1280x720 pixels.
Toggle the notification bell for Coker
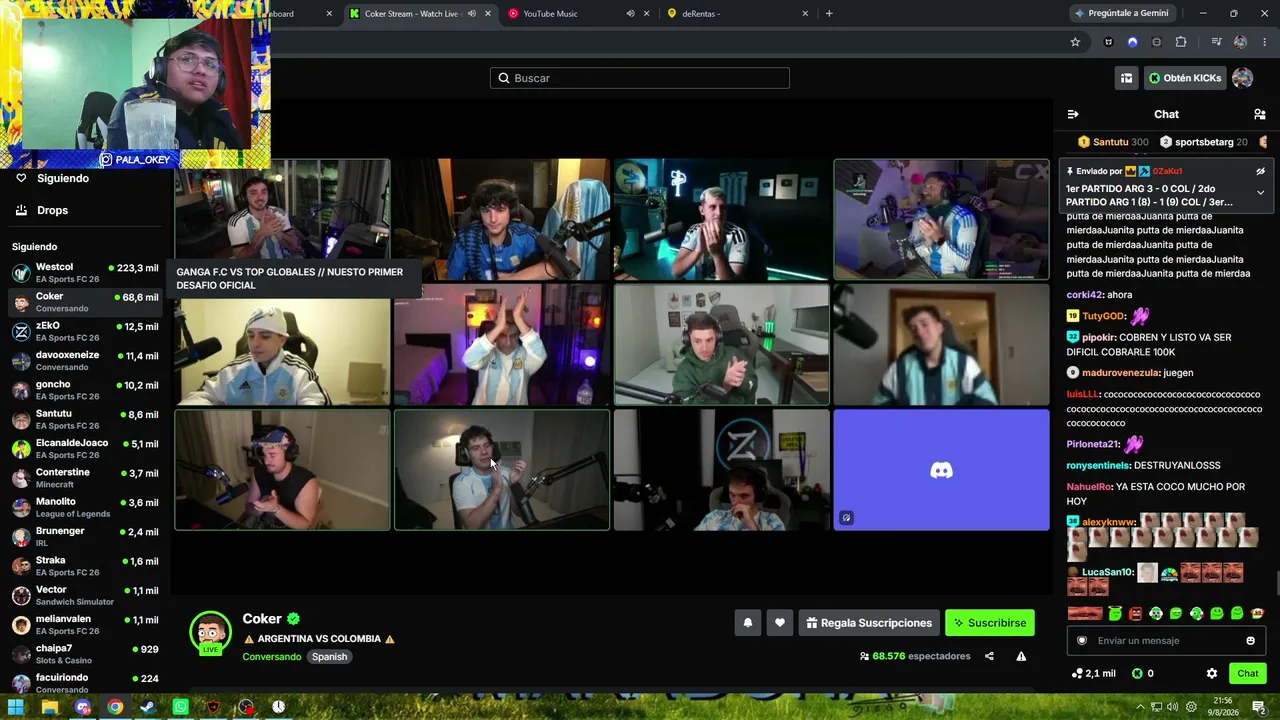tap(747, 623)
